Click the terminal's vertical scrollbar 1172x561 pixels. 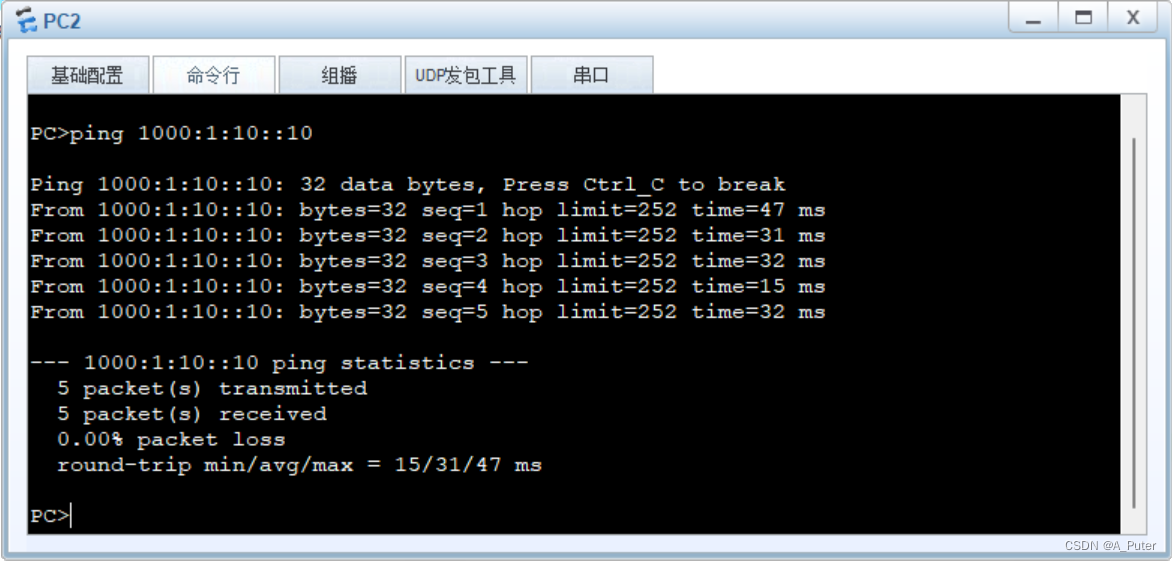(x=1134, y=320)
